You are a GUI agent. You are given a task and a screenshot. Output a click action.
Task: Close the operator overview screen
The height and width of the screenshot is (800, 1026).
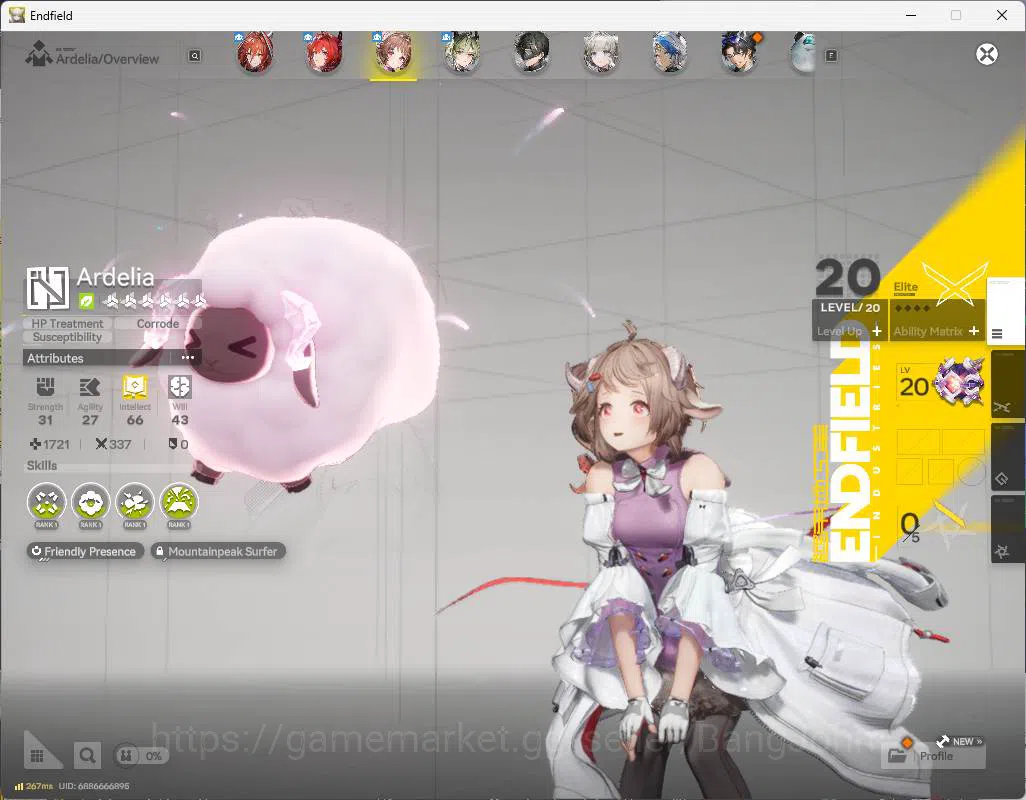point(987,54)
